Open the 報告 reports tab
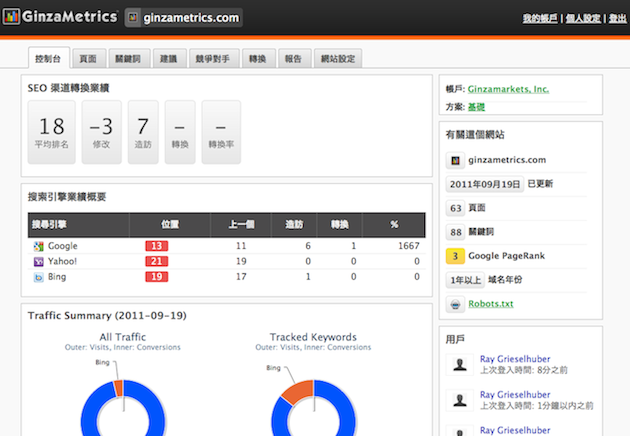The width and height of the screenshot is (630, 436). click(293, 59)
